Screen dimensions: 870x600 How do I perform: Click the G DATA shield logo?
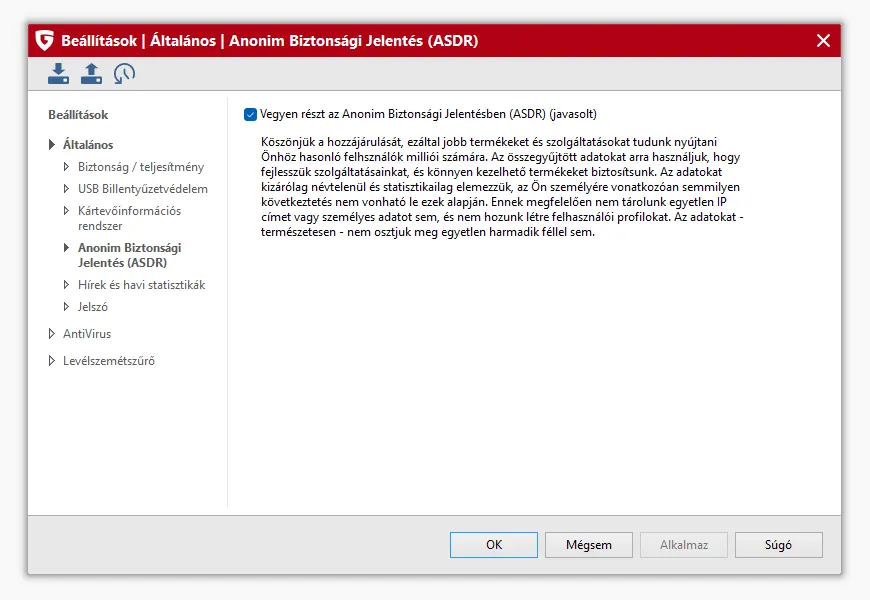click(44, 41)
